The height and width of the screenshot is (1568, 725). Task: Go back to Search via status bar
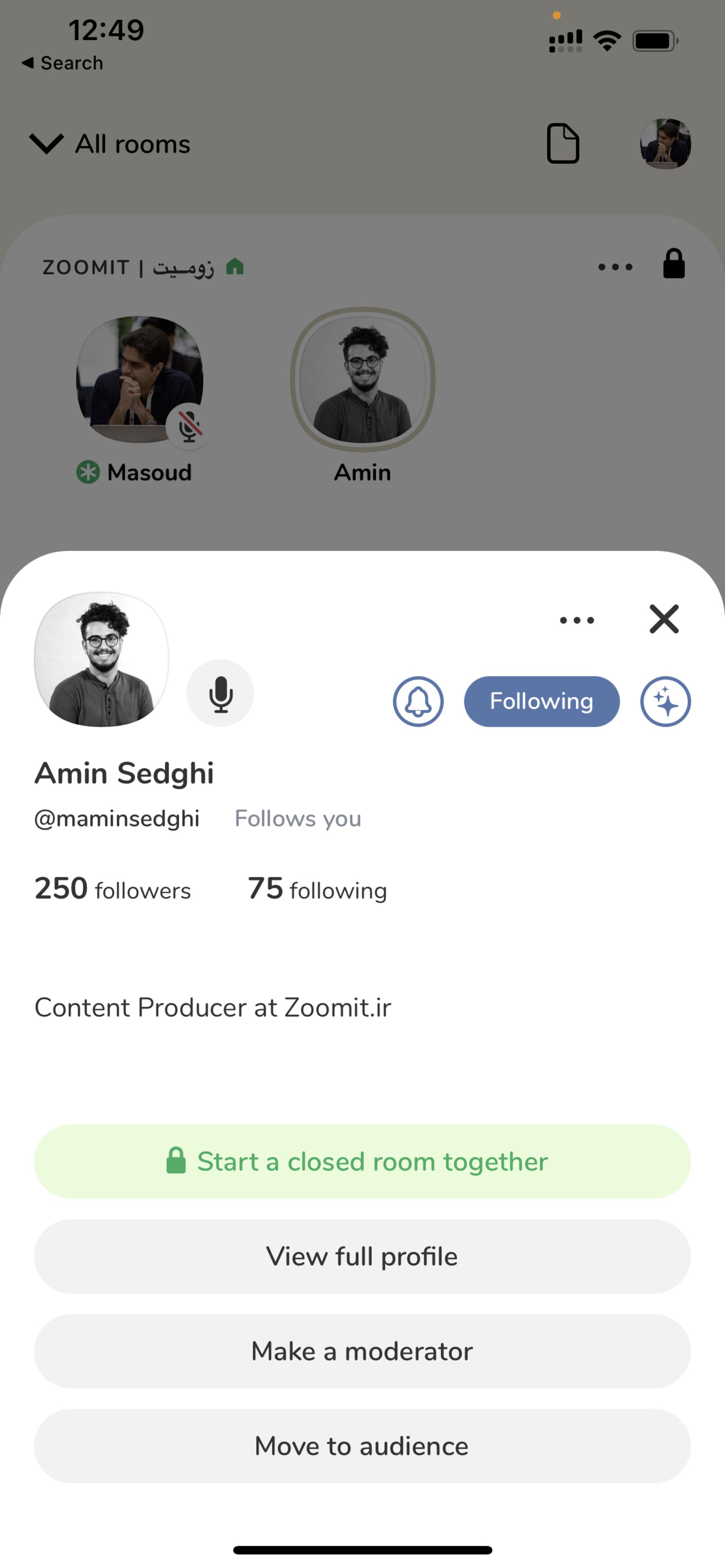tap(63, 63)
